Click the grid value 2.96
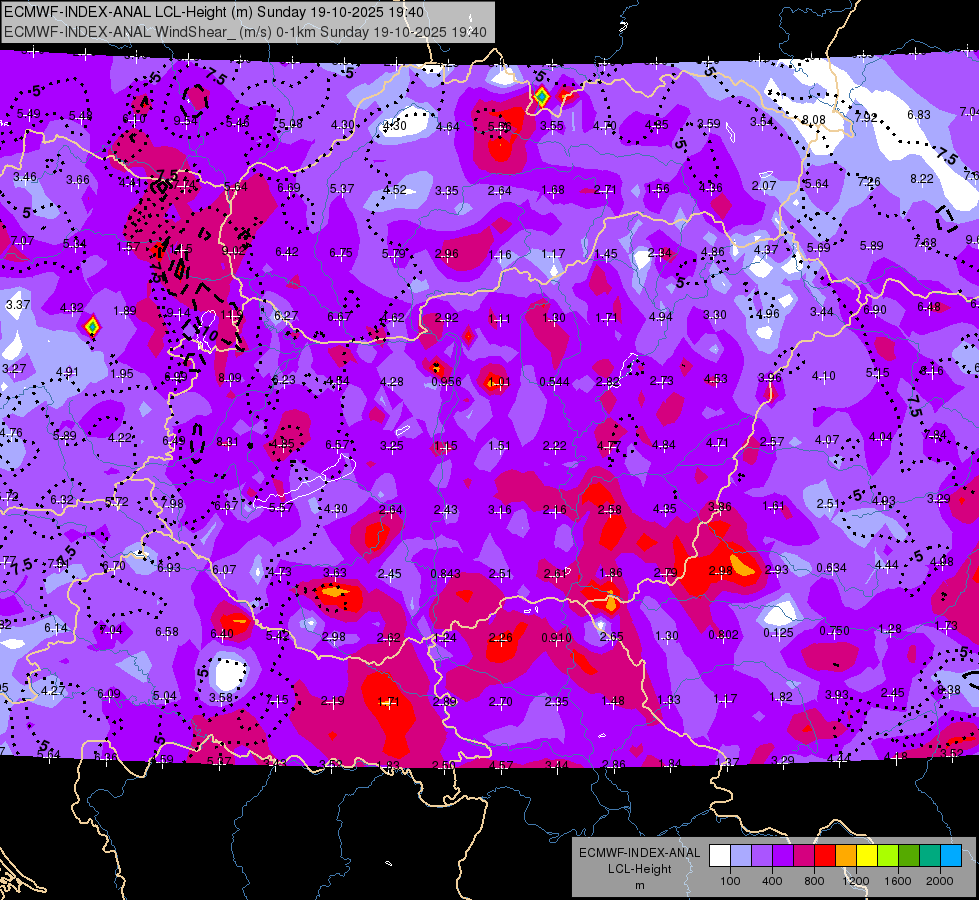The width and height of the screenshot is (979, 900). coord(446,254)
